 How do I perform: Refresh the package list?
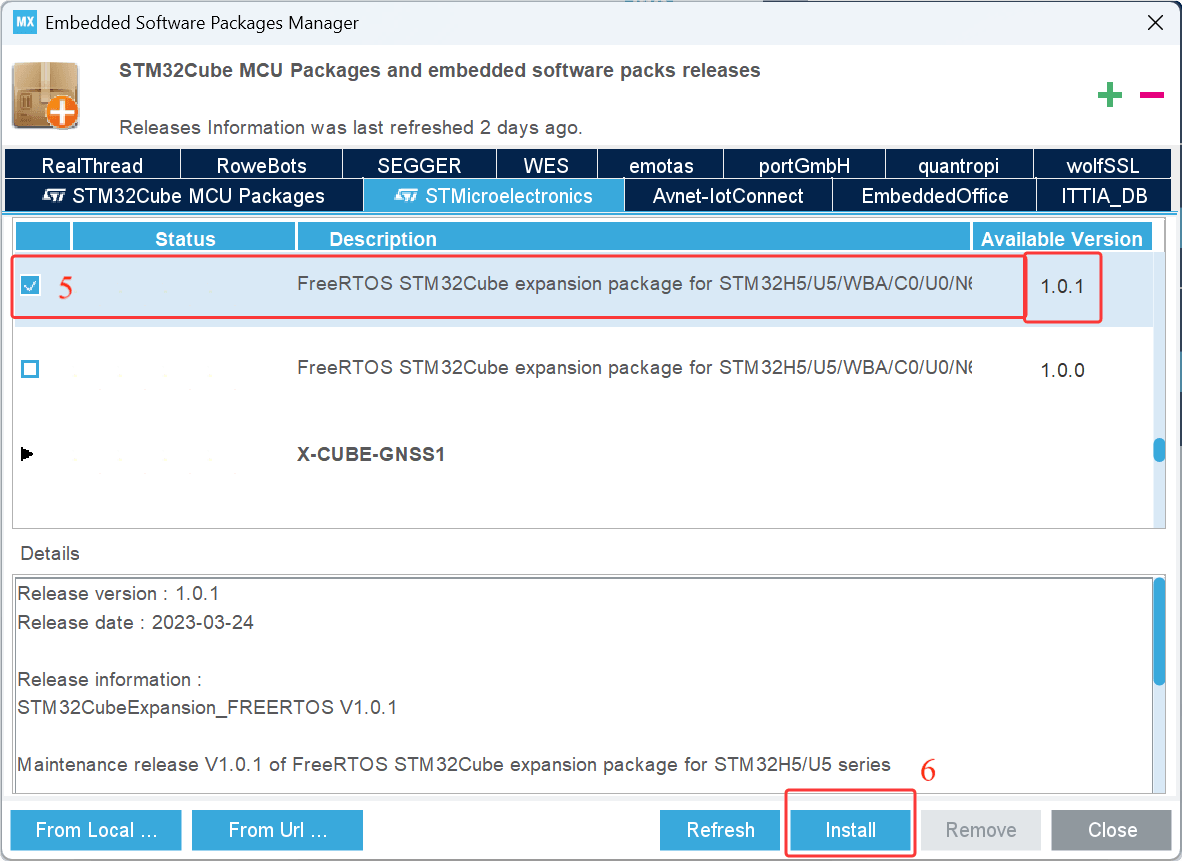coord(720,830)
